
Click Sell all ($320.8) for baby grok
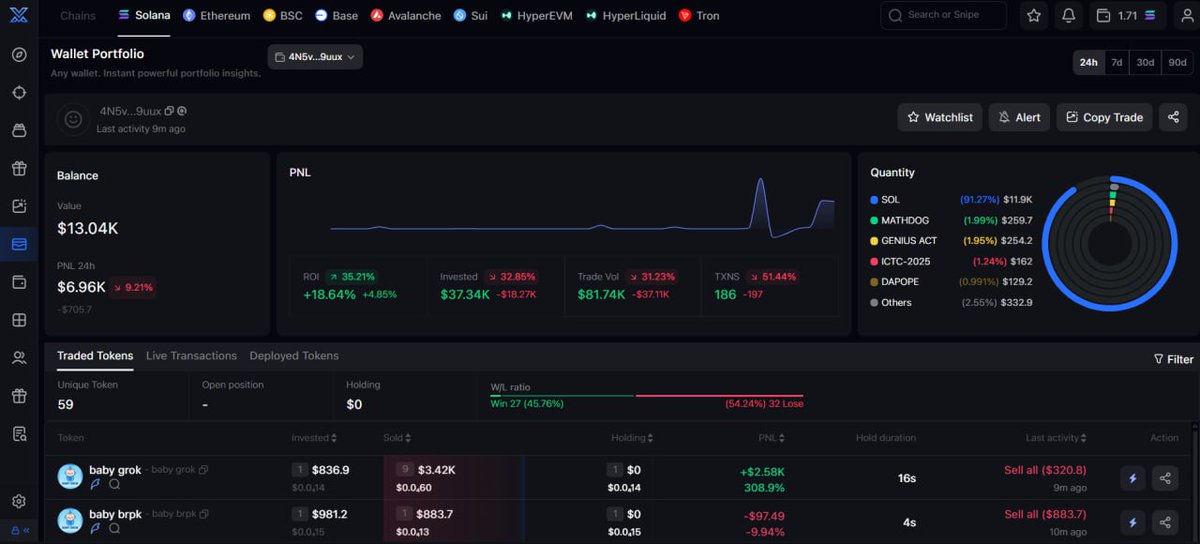[x=1045, y=470]
